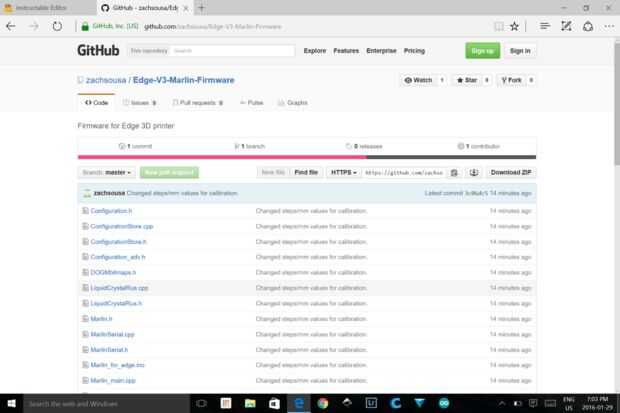Screen dimensions: 620x413
Task: Click the Find file button
Action: [x=306, y=172]
